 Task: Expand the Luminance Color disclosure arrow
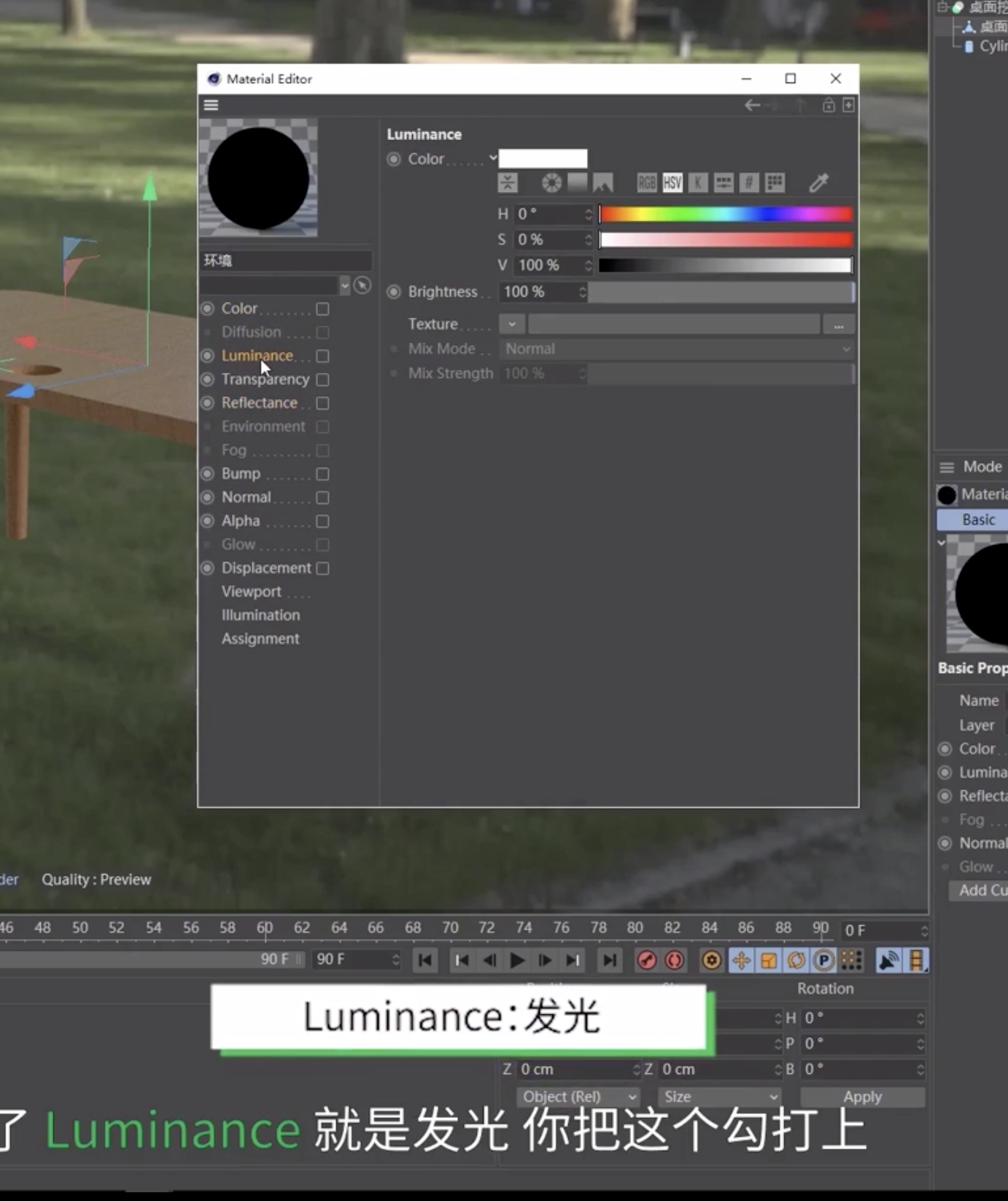click(x=493, y=158)
